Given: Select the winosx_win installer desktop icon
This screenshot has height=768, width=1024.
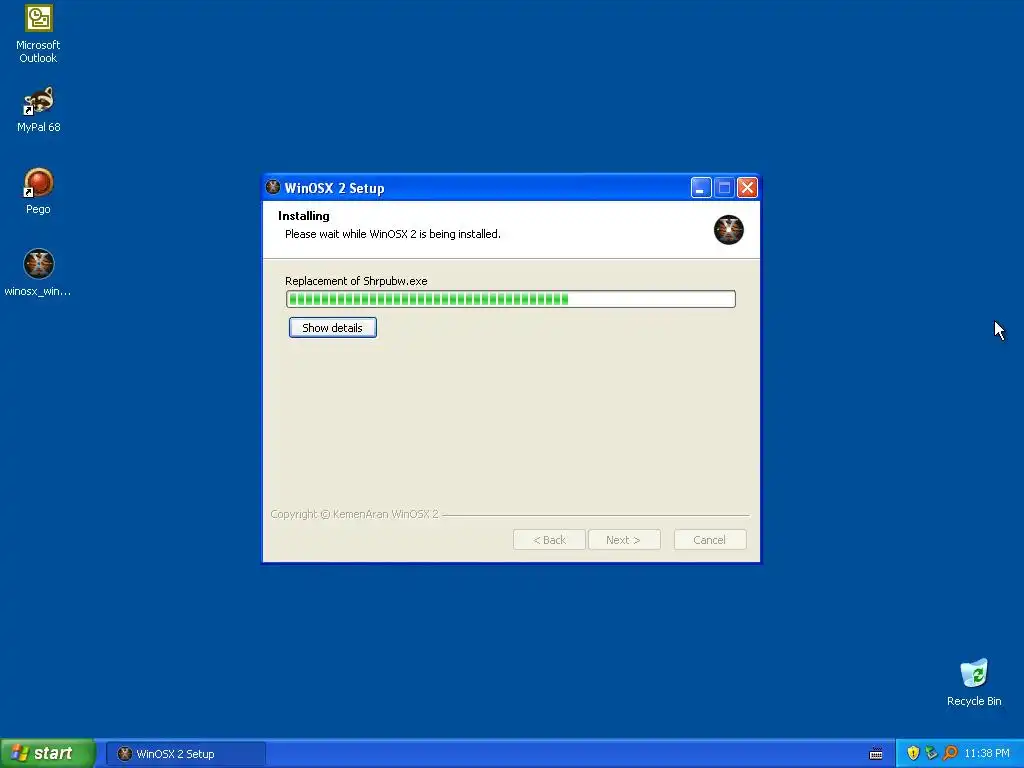Looking at the screenshot, I should click(x=38, y=273).
